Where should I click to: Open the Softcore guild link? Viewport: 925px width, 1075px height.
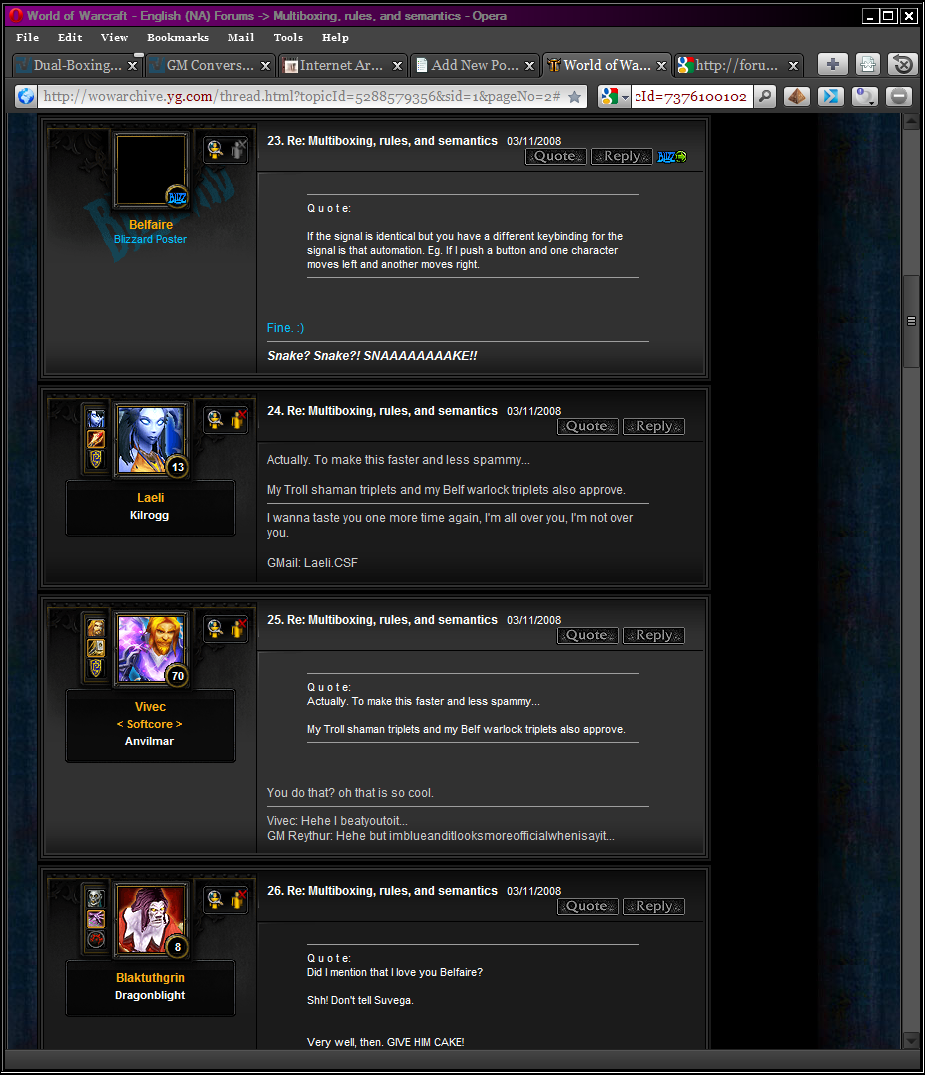pos(149,724)
